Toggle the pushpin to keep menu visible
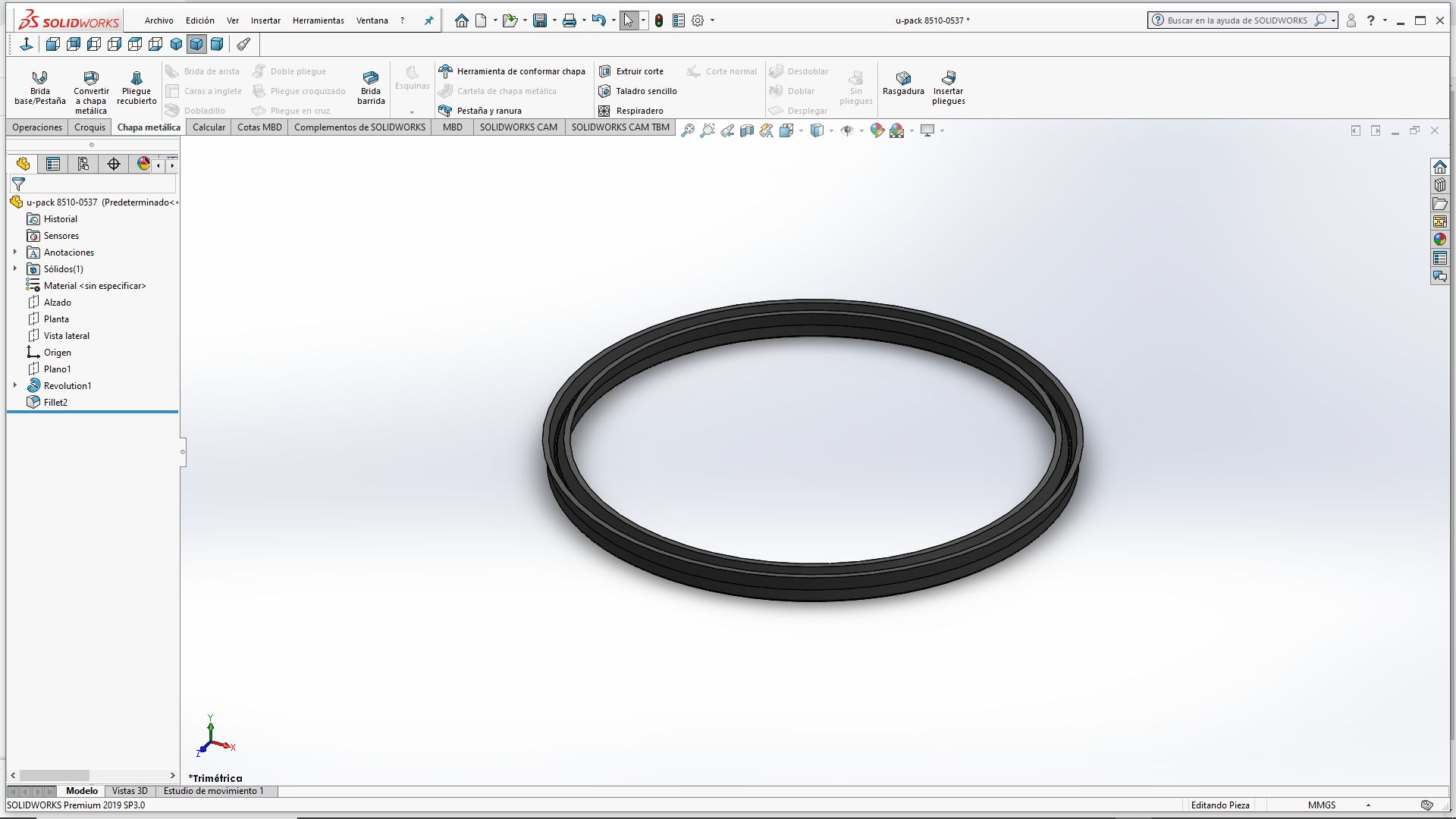This screenshot has height=819, width=1456. coord(428,20)
